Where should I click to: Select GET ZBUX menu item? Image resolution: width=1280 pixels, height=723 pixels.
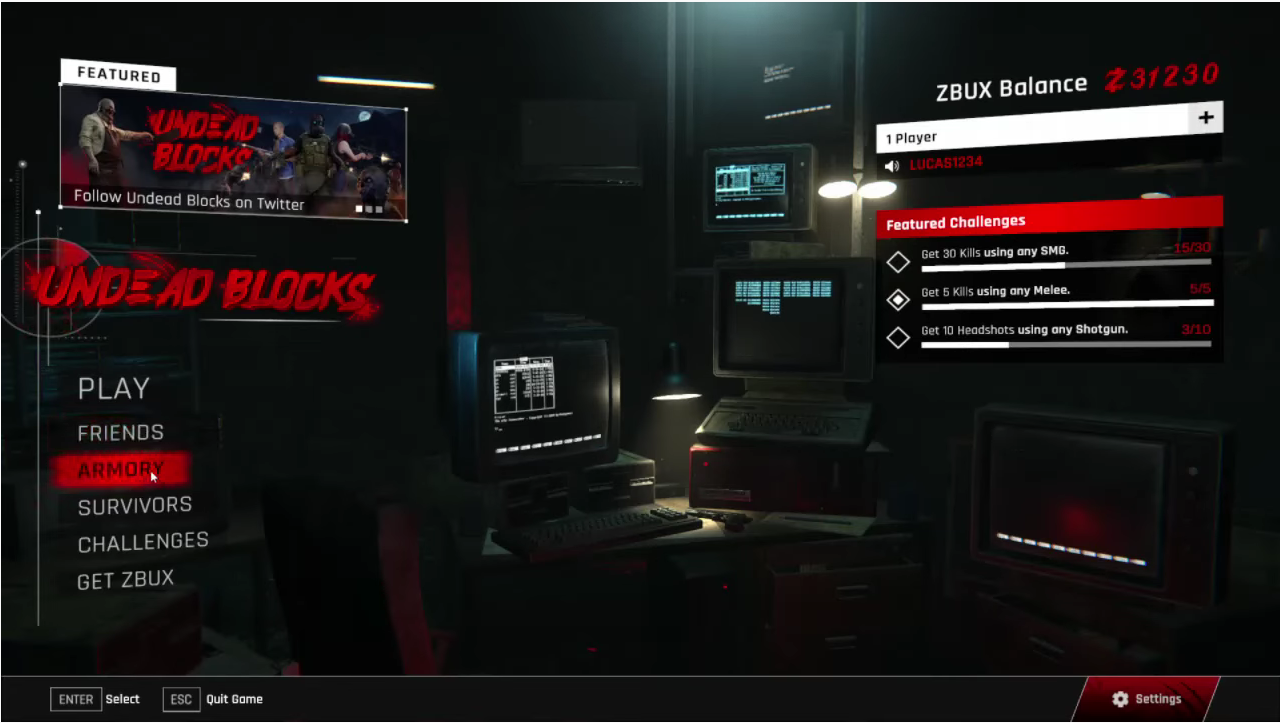[x=126, y=579]
